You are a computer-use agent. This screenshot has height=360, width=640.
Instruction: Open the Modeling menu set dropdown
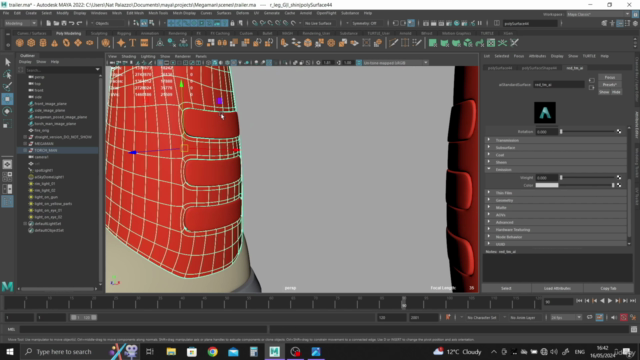pyautogui.click(x=20, y=23)
